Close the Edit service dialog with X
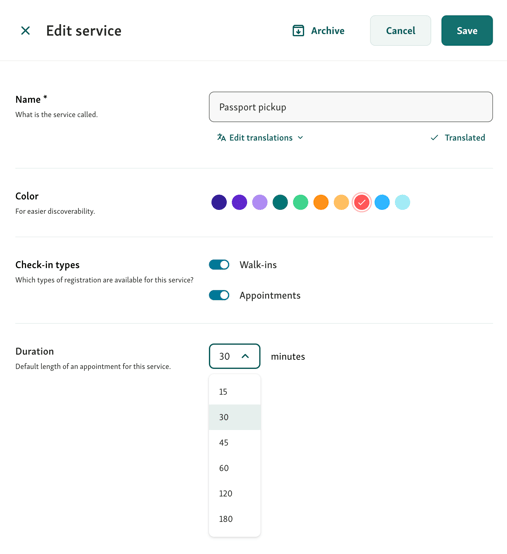Viewport: 507px width, 554px height. coord(25,31)
